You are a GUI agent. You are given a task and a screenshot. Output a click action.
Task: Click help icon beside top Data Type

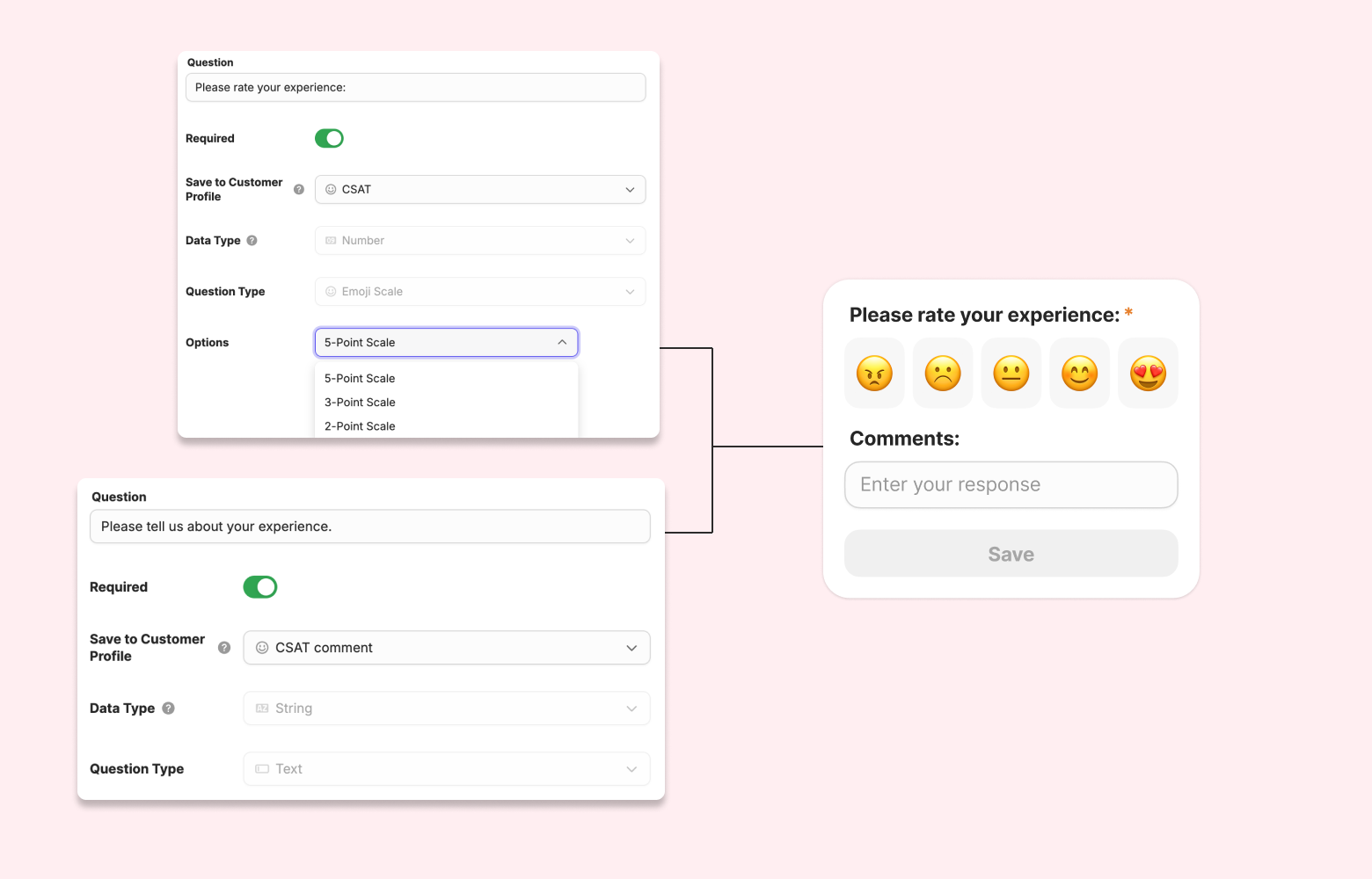point(252,241)
